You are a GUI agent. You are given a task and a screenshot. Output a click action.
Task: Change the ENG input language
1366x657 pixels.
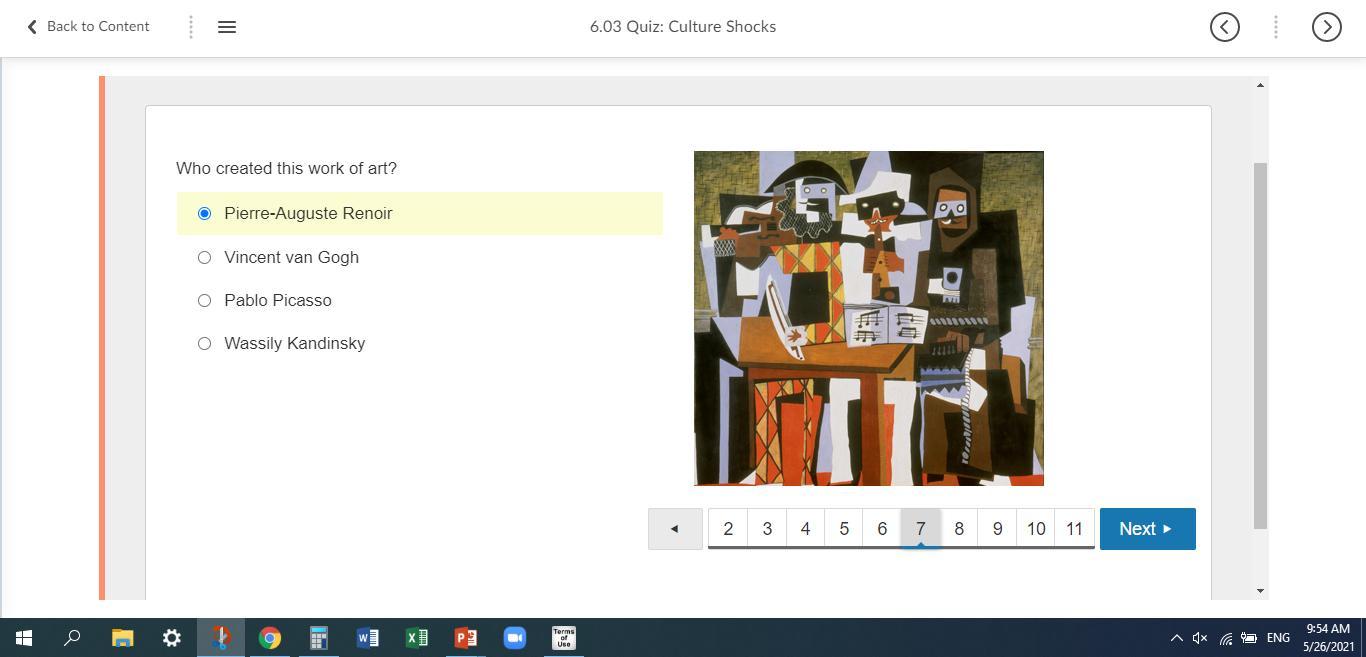(x=1278, y=638)
